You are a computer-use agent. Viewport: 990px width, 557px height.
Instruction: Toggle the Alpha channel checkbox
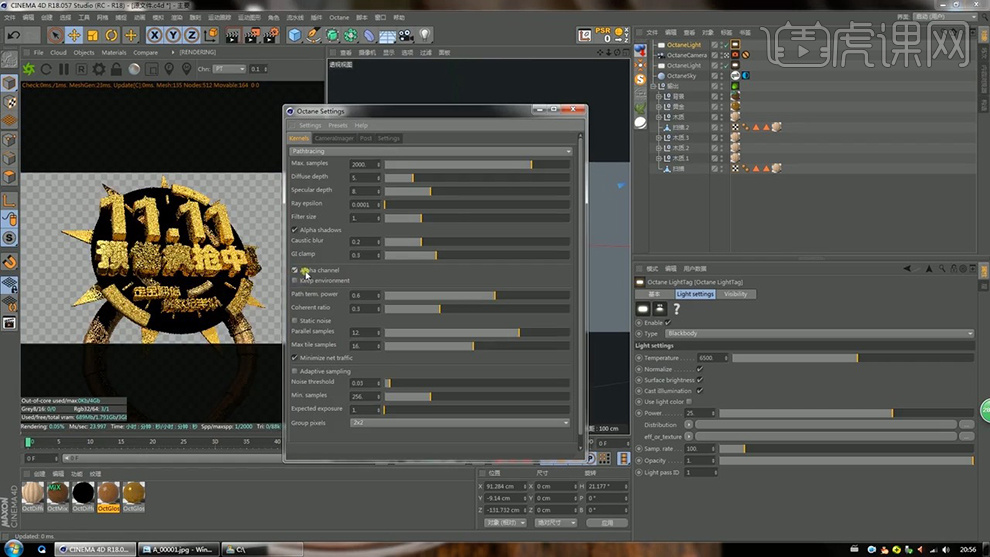tap(294, 270)
